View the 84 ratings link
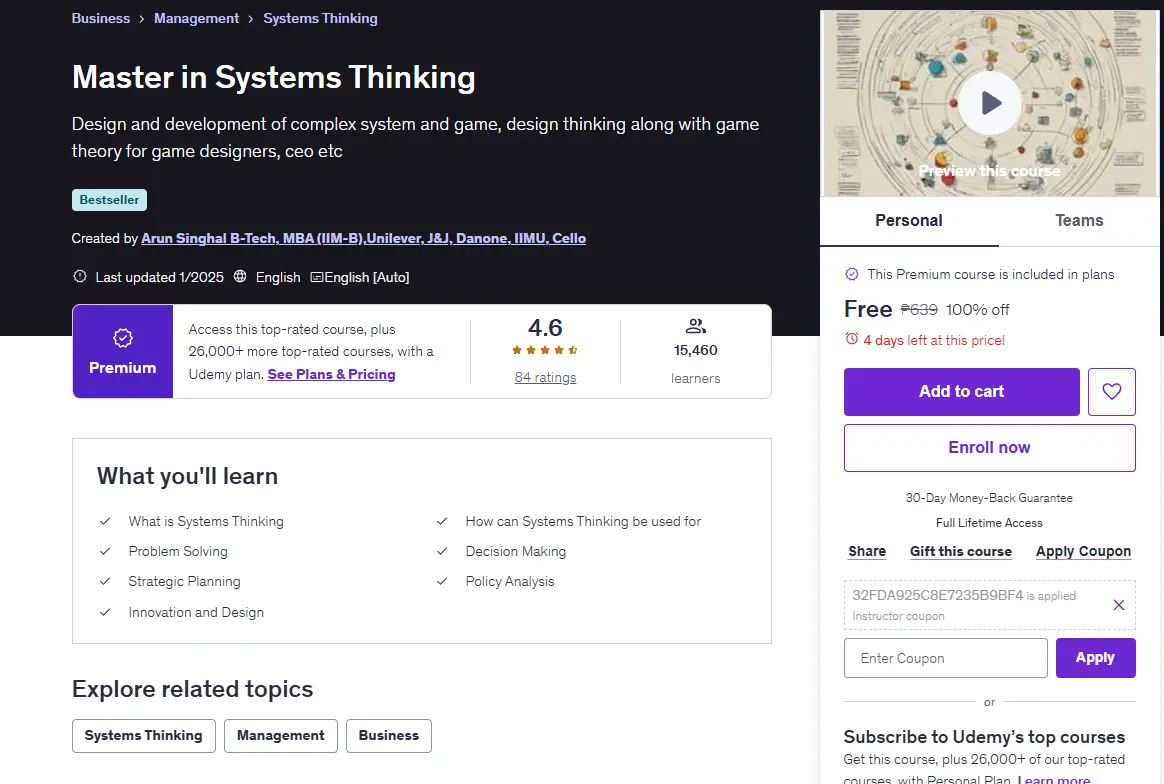Image resolution: width=1164 pixels, height=784 pixels. click(x=545, y=377)
